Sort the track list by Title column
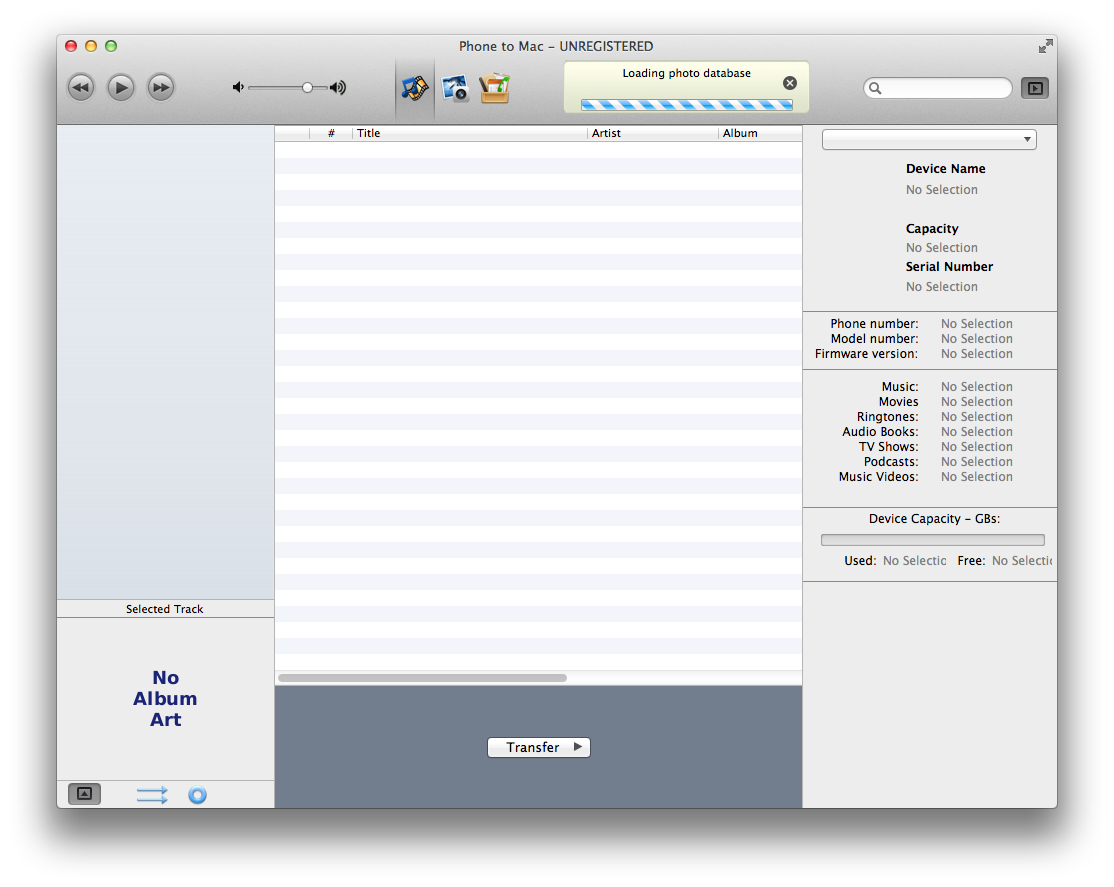The width and height of the screenshot is (1114, 887). [x=469, y=133]
